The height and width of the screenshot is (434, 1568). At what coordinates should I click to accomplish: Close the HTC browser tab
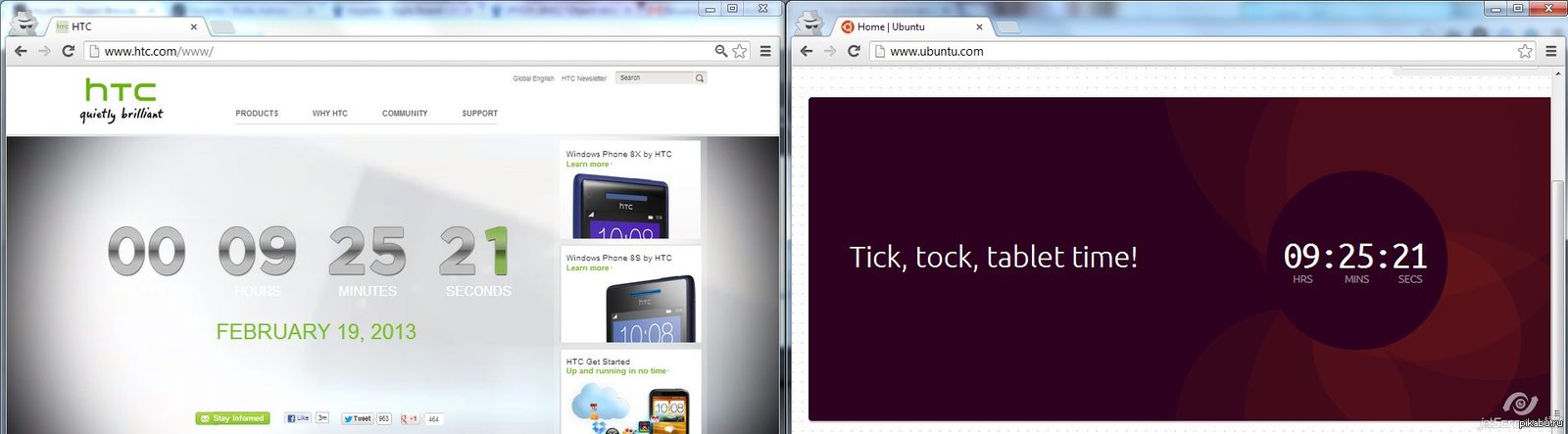pyautogui.click(x=193, y=27)
